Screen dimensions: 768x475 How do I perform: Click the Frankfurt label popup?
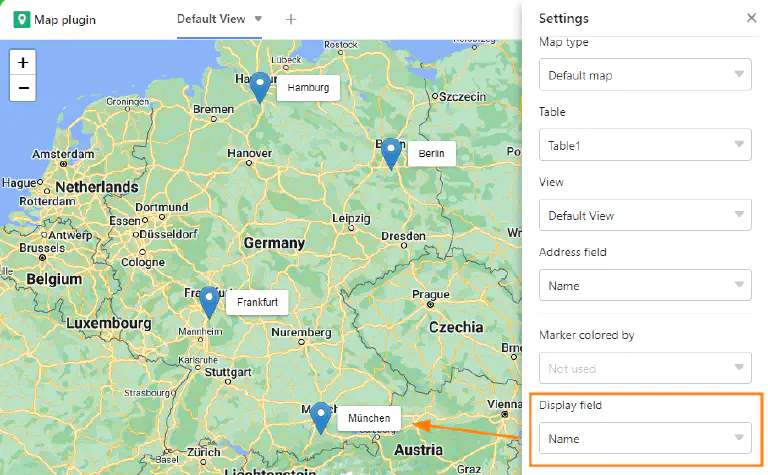(257, 302)
